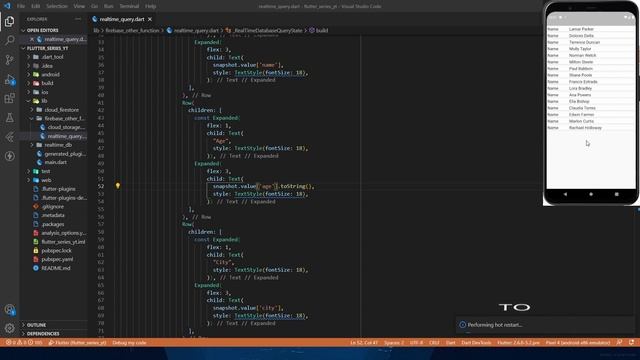The height and width of the screenshot is (360, 640).
Task: Open the File menu
Action: click(x=21, y=6)
